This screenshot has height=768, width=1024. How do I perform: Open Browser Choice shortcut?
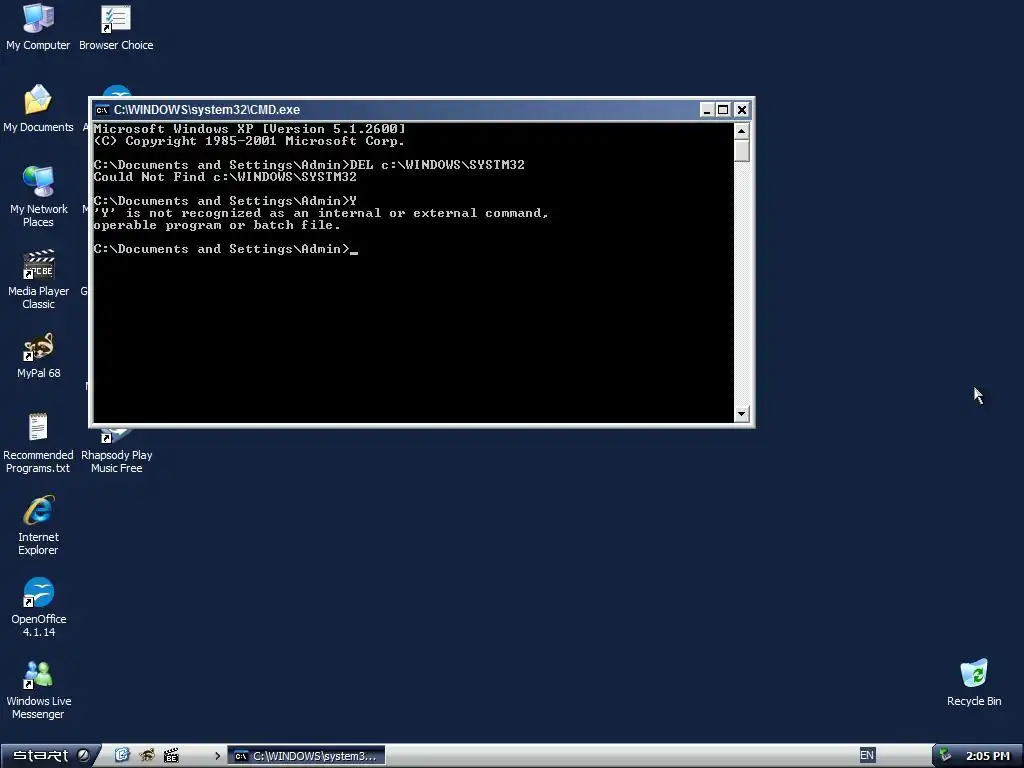click(x=116, y=27)
